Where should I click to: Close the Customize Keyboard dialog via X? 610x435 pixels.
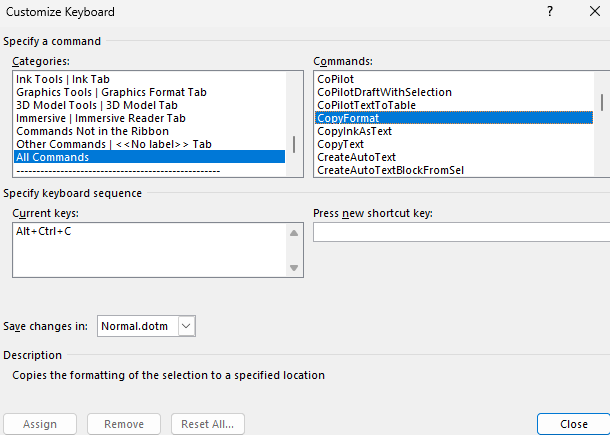(594, 12)
